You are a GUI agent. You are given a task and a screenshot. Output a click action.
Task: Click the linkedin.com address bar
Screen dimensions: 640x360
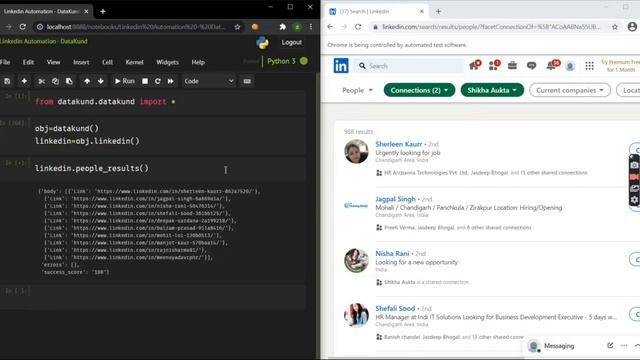coord(492,27)
